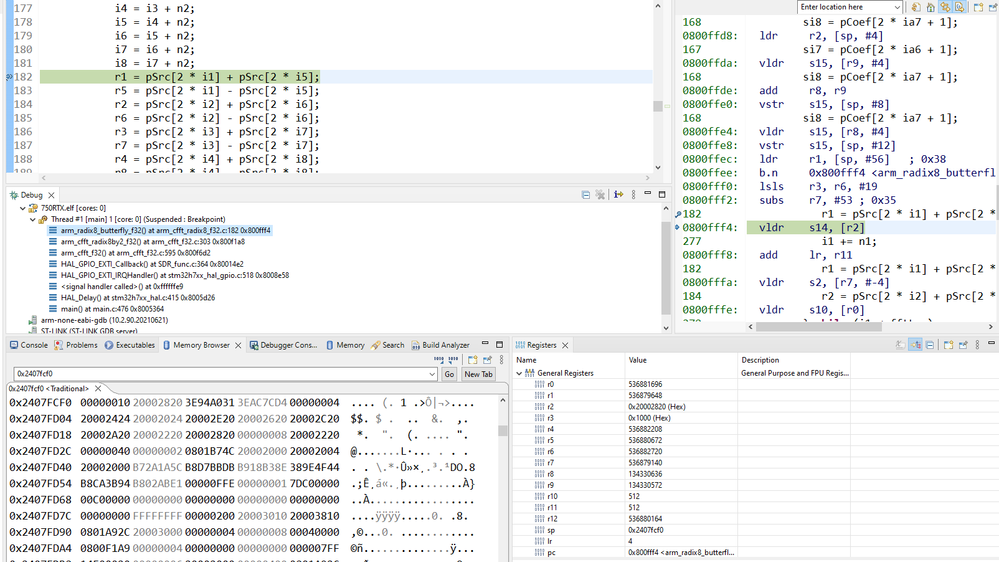
Task: Open the Debugger Console tab
Action: (283, 345)
